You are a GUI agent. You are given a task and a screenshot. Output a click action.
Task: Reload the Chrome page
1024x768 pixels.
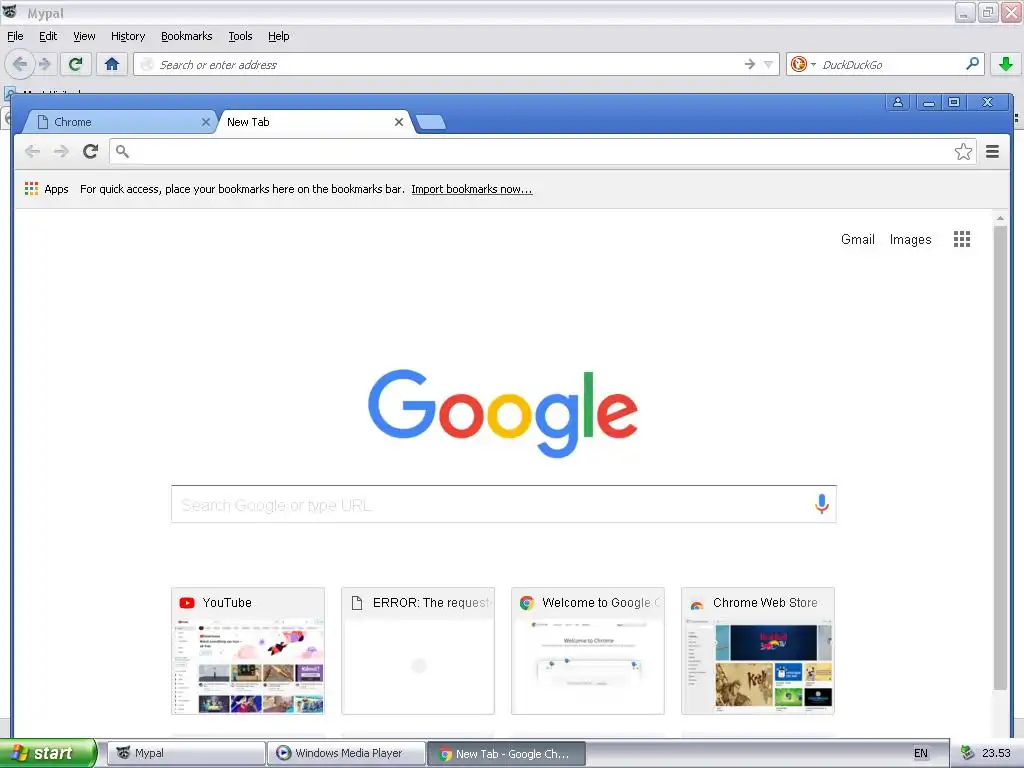[90, 152]
